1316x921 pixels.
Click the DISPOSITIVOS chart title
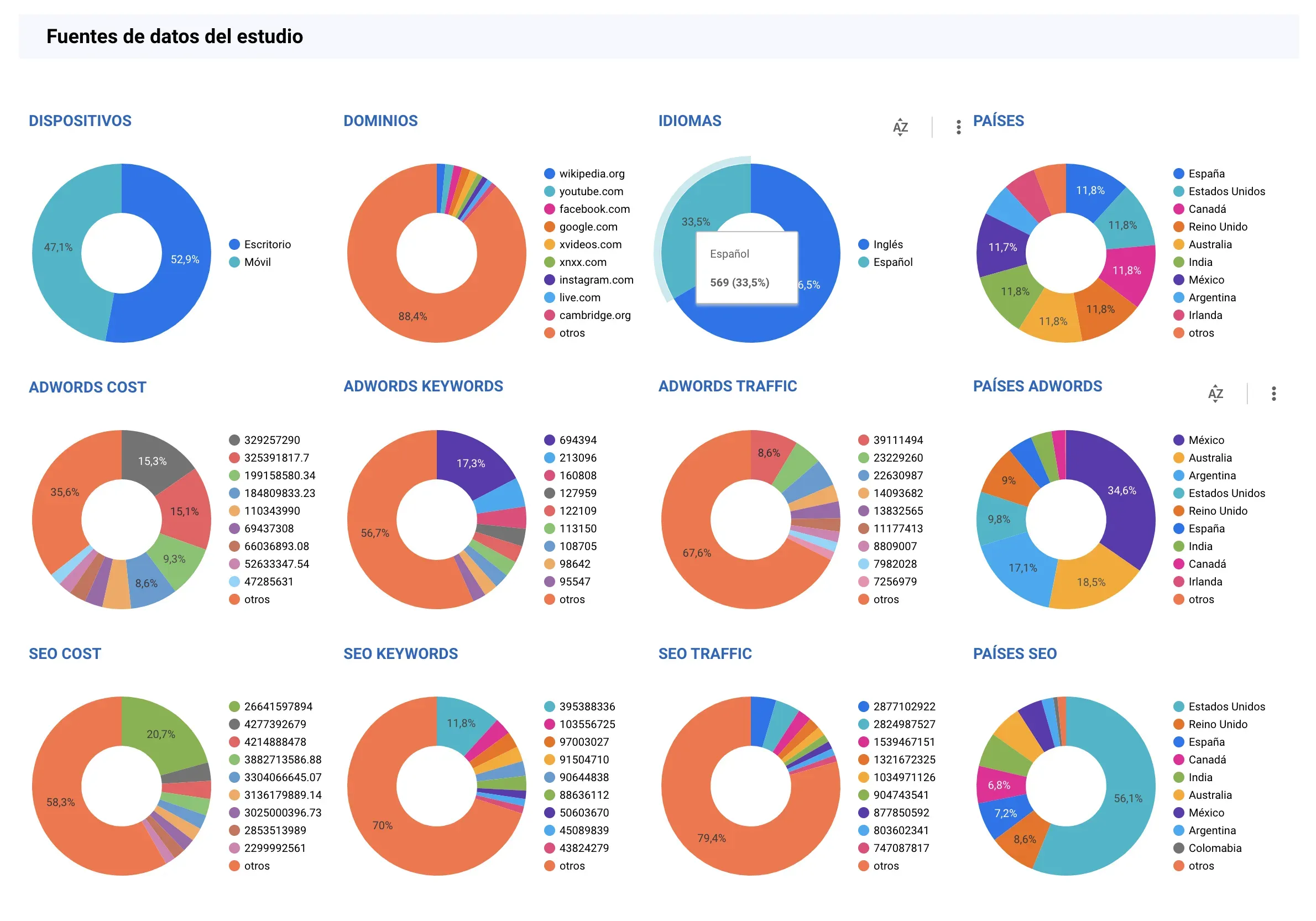(80, 121)
